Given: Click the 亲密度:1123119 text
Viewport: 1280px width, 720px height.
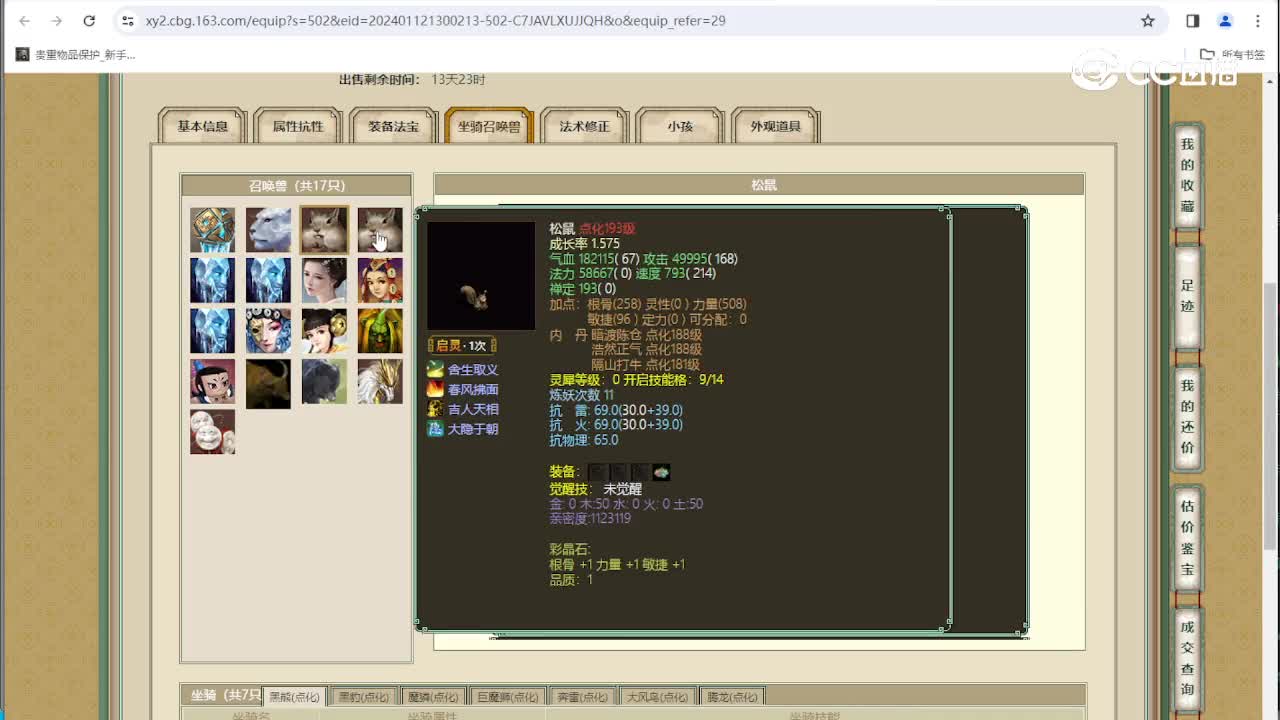Looking at the screenshot, I should tap(590, 518).
